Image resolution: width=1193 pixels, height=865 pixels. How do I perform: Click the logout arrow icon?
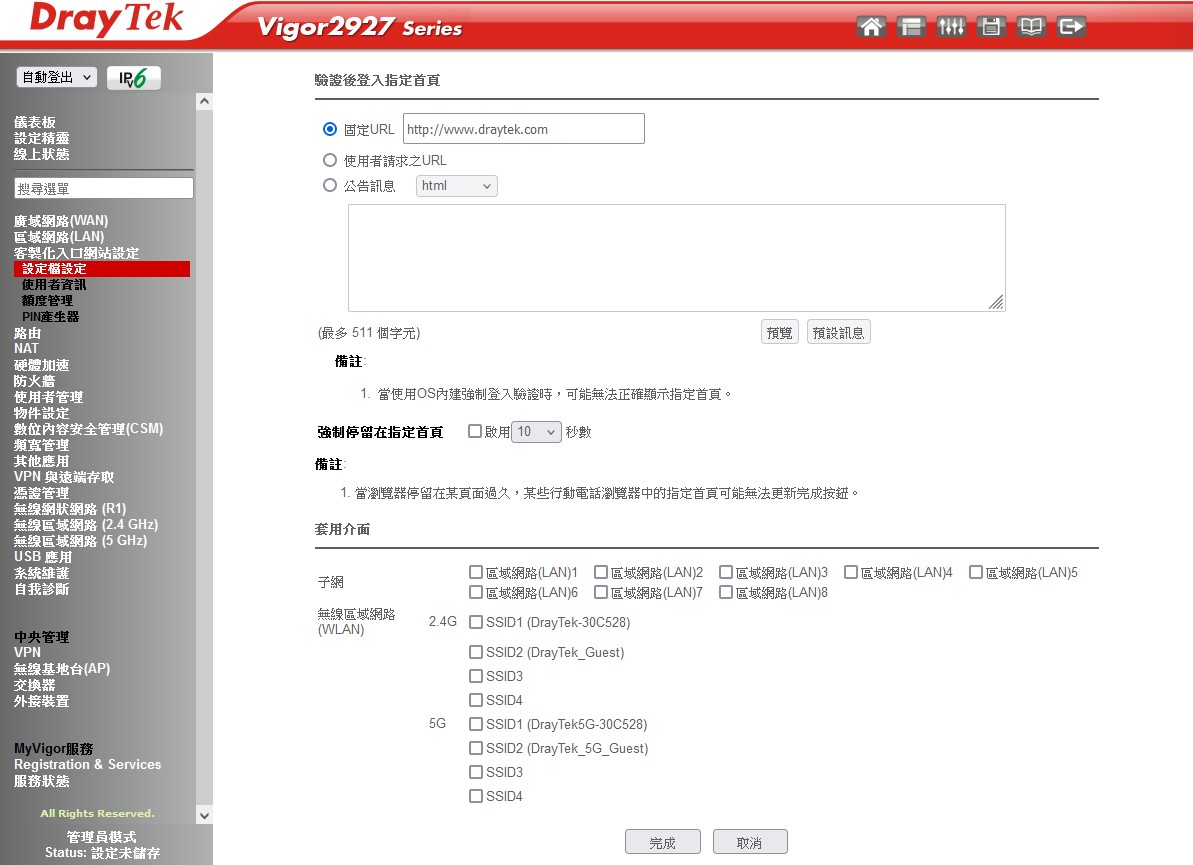point(1071,27)
